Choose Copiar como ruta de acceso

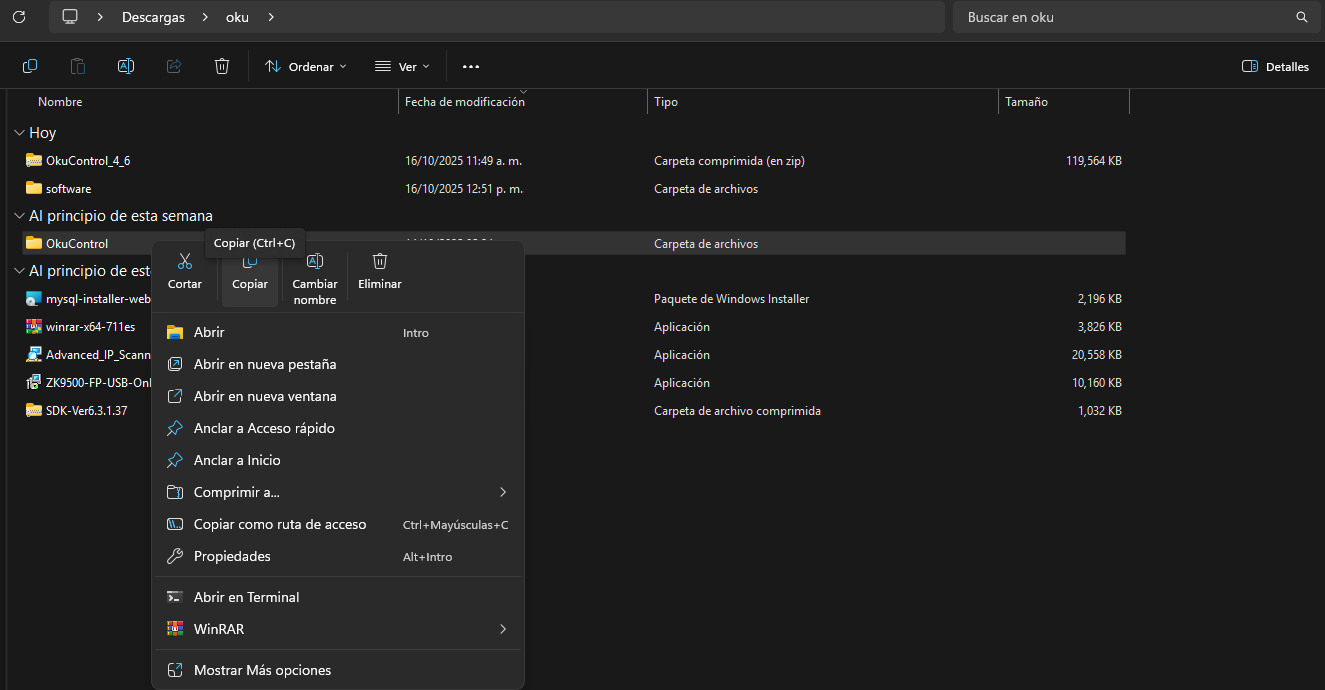280,524
